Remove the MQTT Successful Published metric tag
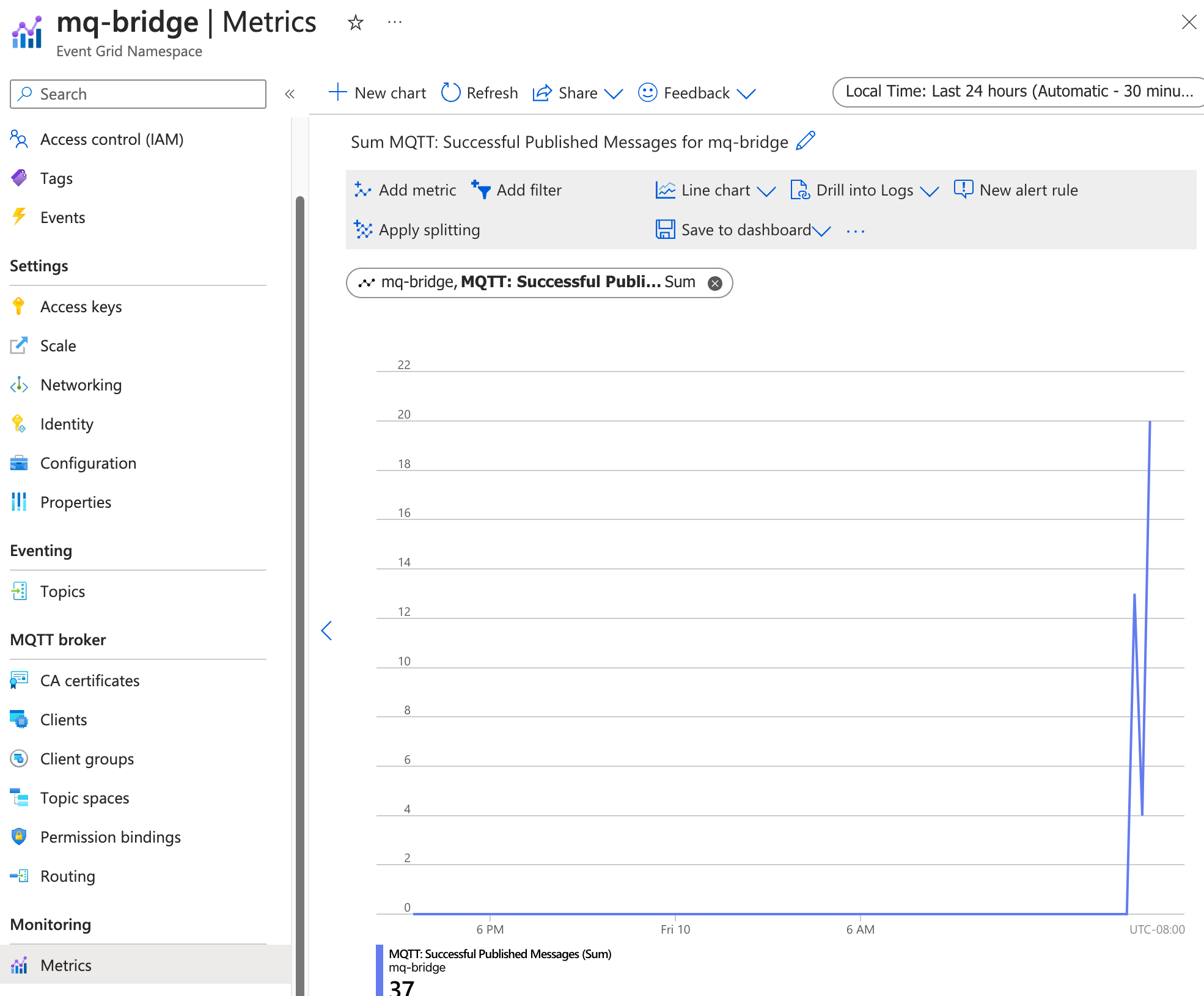 716,283
